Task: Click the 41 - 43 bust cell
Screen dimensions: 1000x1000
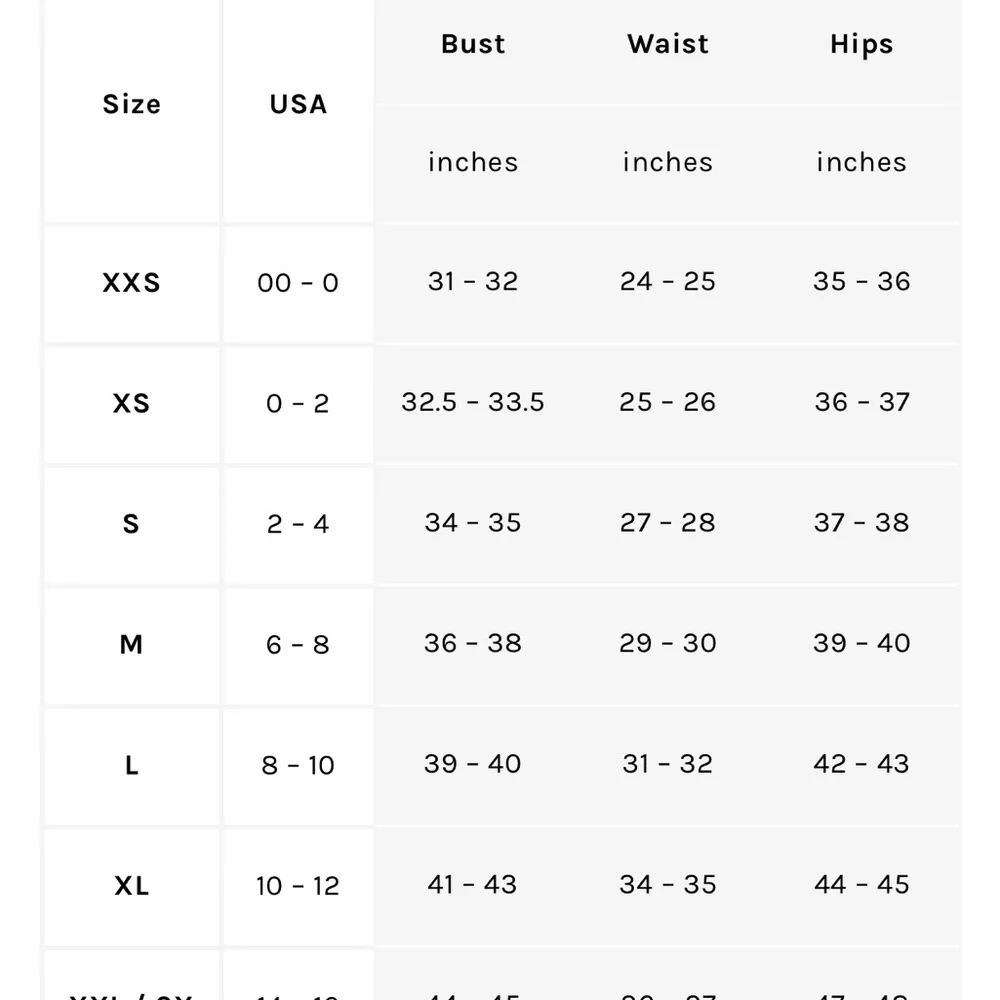Action: [x=473, y=884]
